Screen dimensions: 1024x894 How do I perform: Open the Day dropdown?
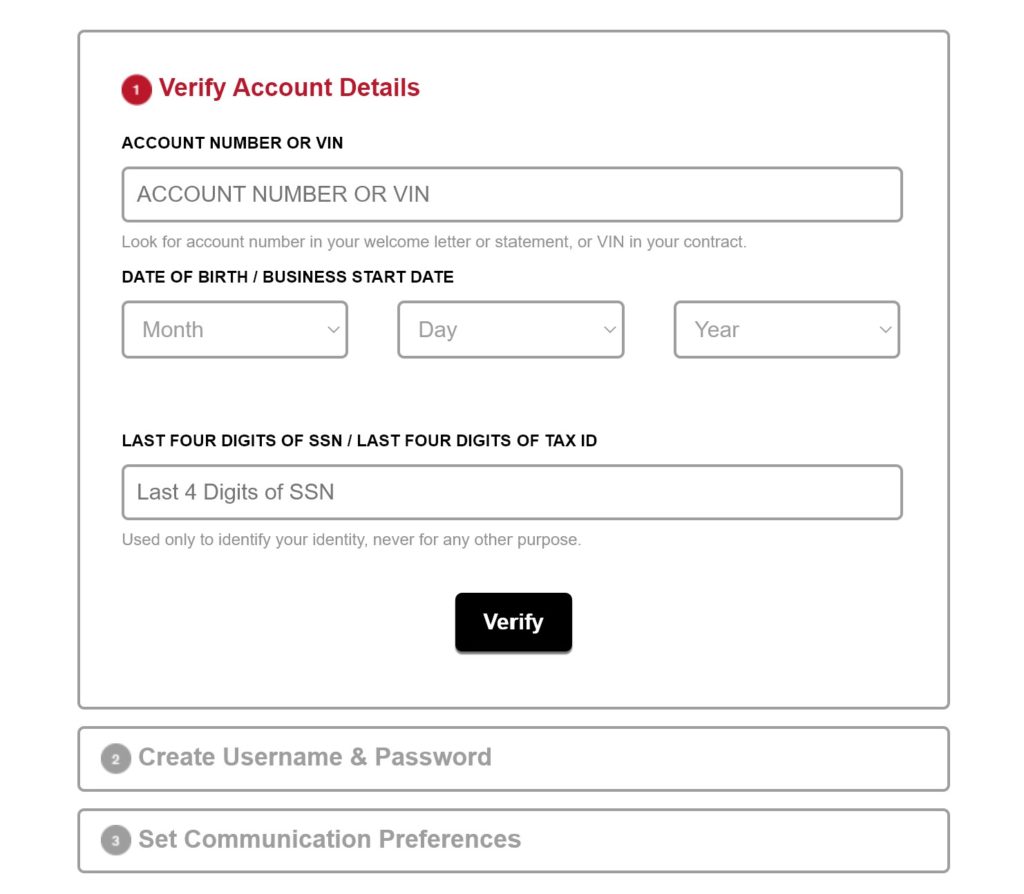(x=511, y=330)
